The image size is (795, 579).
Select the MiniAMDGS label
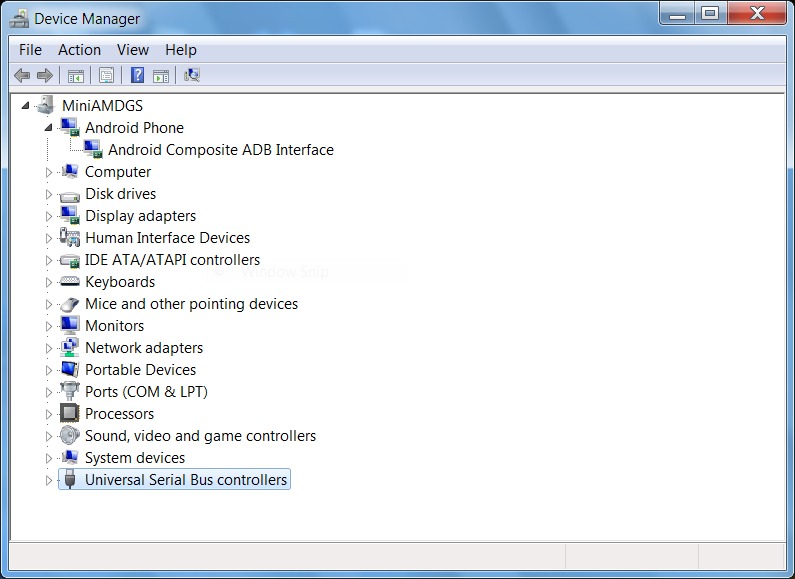point(102,105)
